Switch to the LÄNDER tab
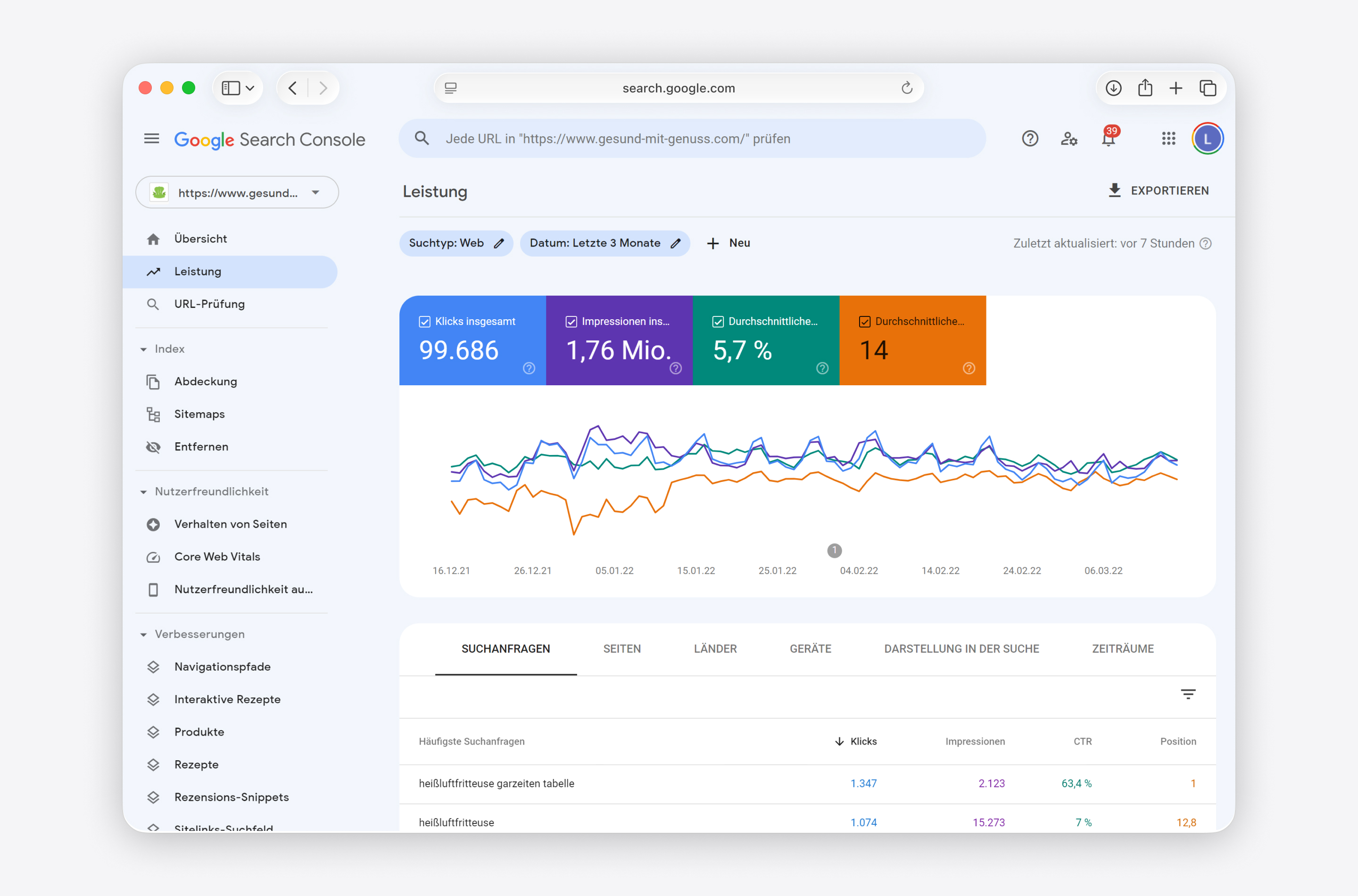 coord(715,649)
